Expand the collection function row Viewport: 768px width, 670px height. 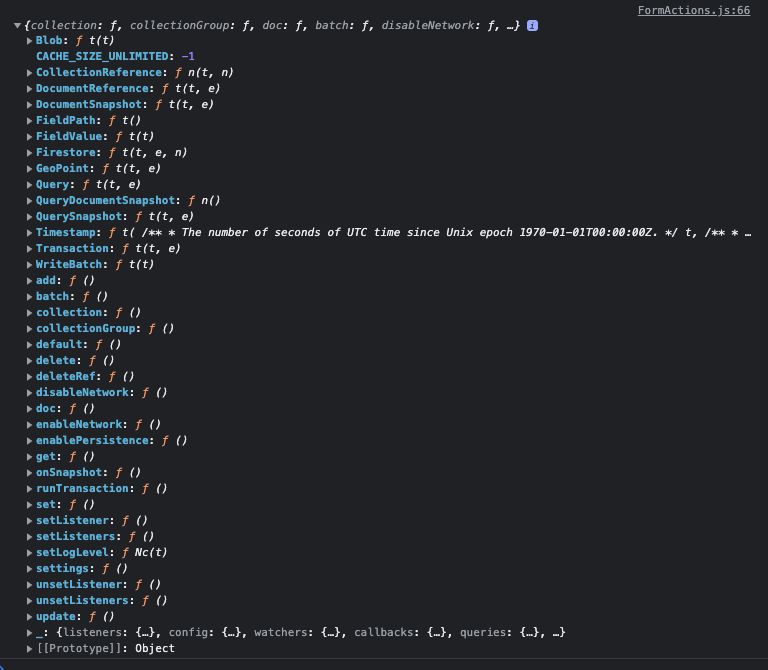[29, 312]
